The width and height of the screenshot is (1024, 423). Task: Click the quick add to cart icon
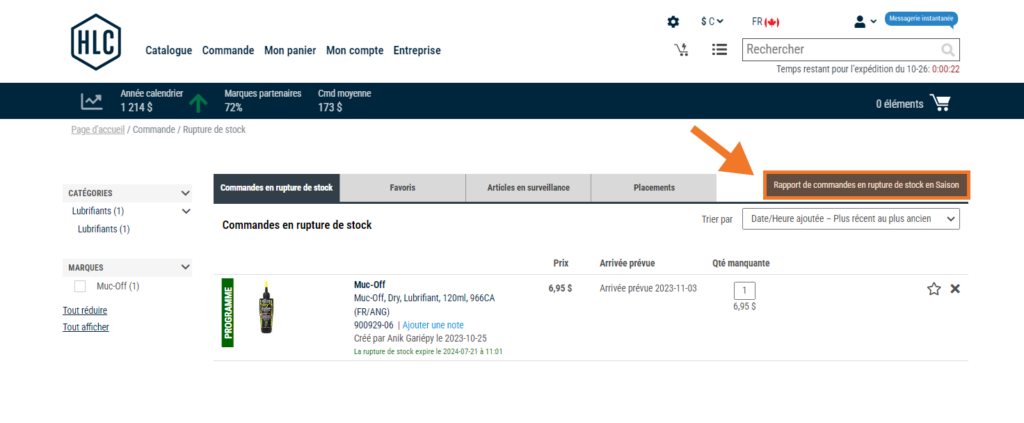[681, 50]
